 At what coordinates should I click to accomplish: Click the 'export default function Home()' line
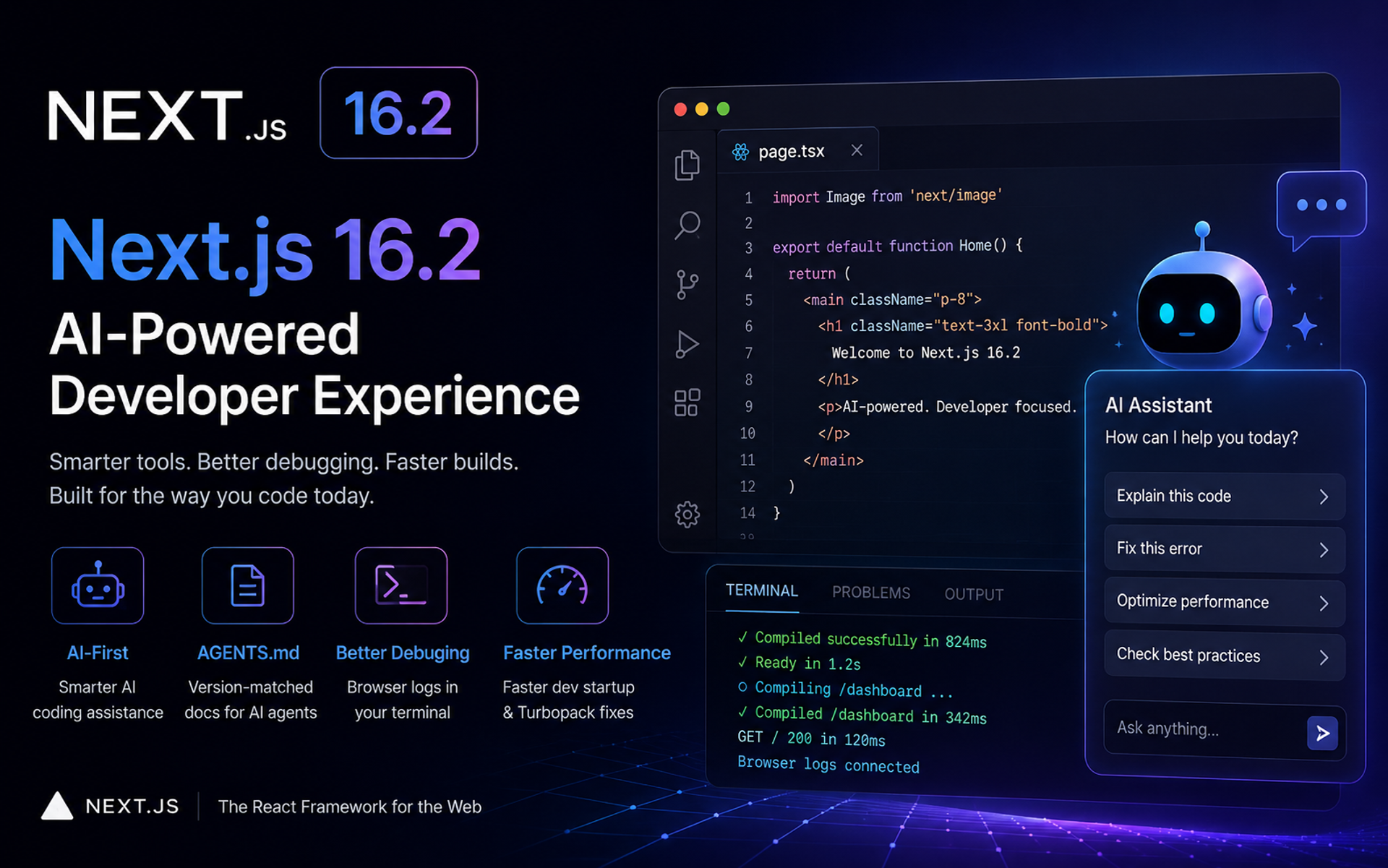click(898, 246)
